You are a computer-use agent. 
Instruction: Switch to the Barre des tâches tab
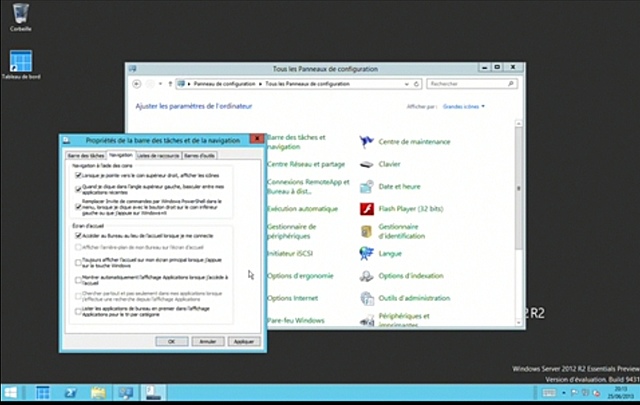(x=86, y=156)
